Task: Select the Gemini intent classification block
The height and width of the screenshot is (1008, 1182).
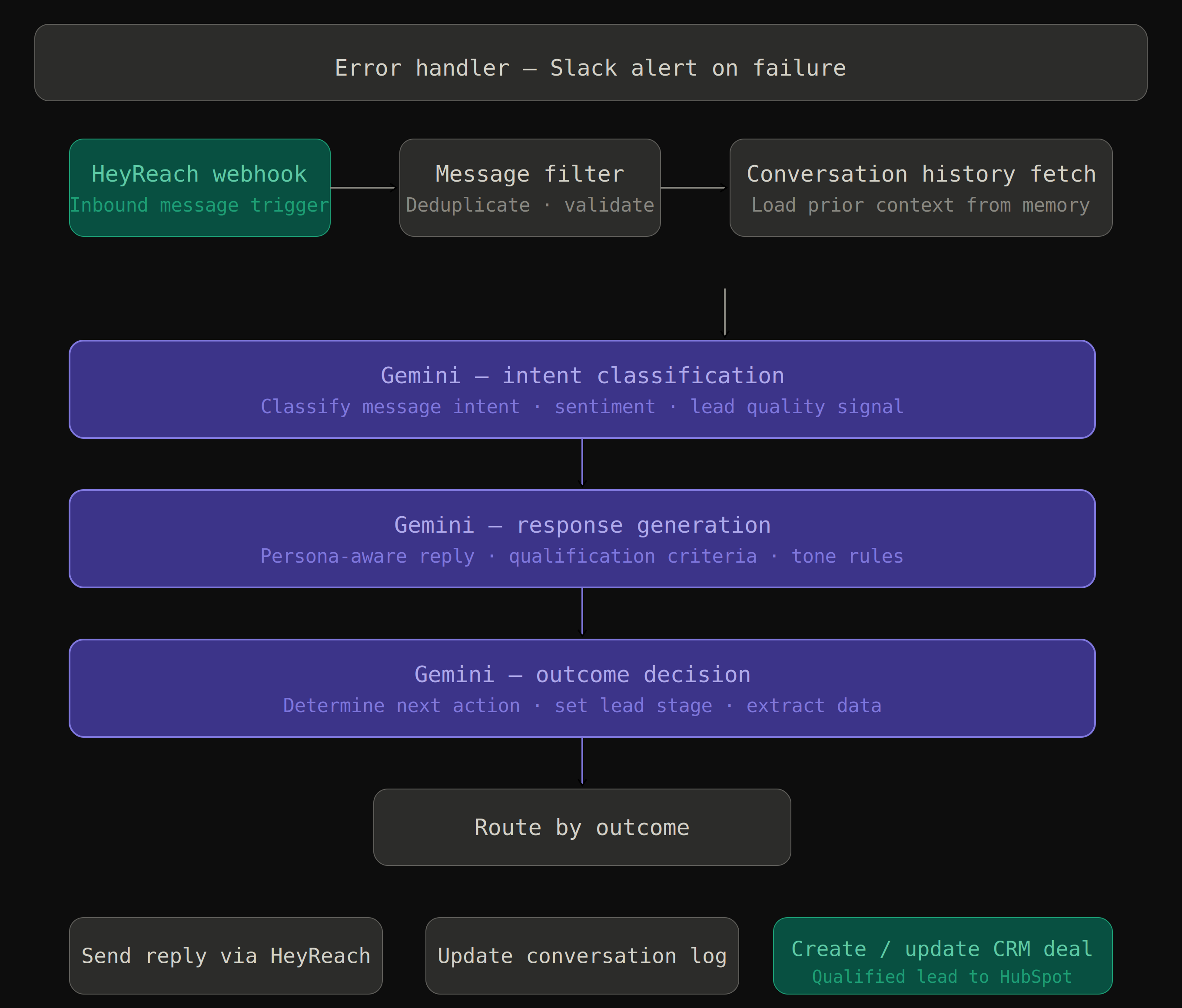Action: pyautogui.click(x=582, y=390)
